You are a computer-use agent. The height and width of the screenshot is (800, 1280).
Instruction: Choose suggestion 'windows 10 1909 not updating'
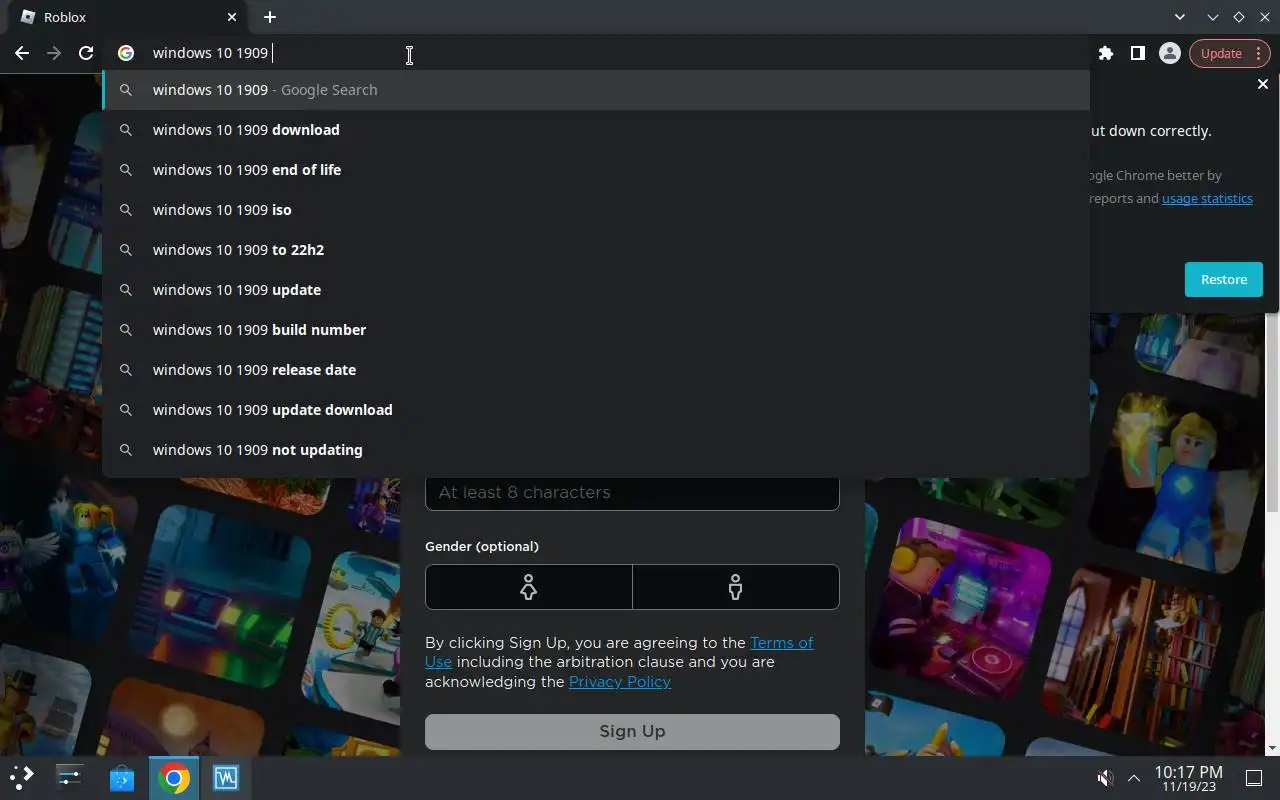[x=596, y=450]
